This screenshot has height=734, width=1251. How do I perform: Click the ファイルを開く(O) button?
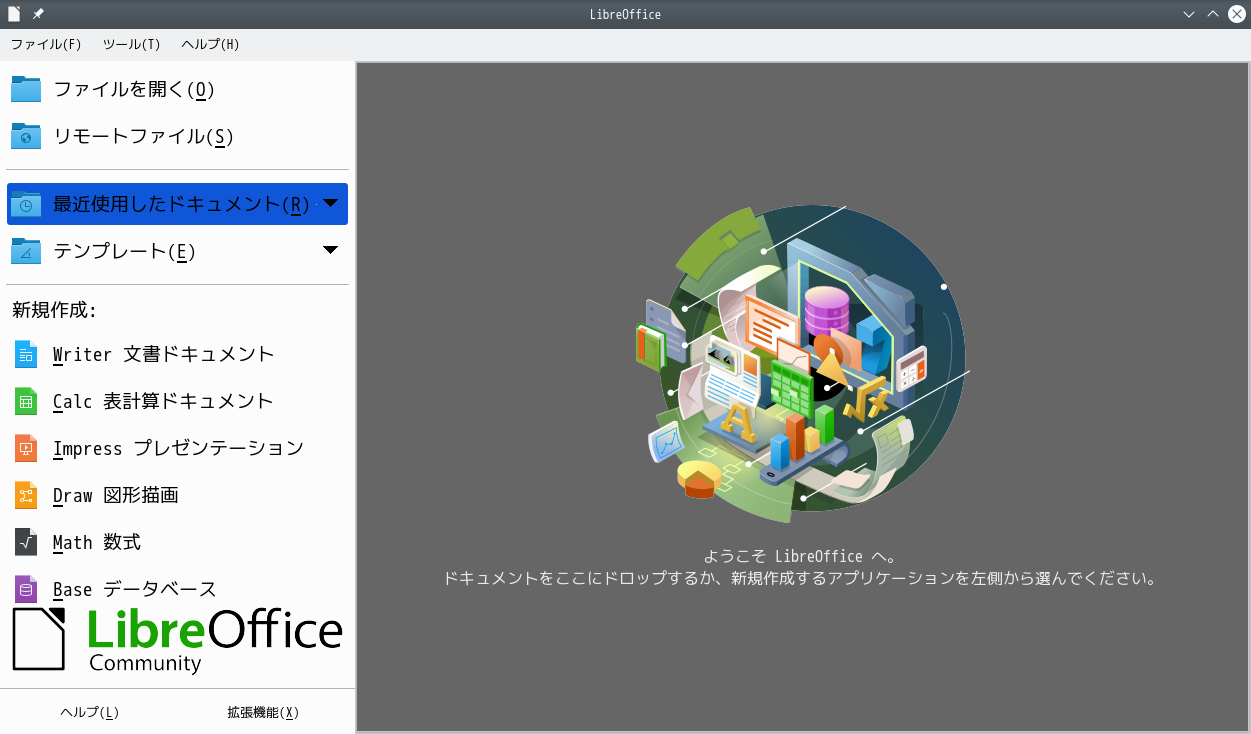coord(178,89)
